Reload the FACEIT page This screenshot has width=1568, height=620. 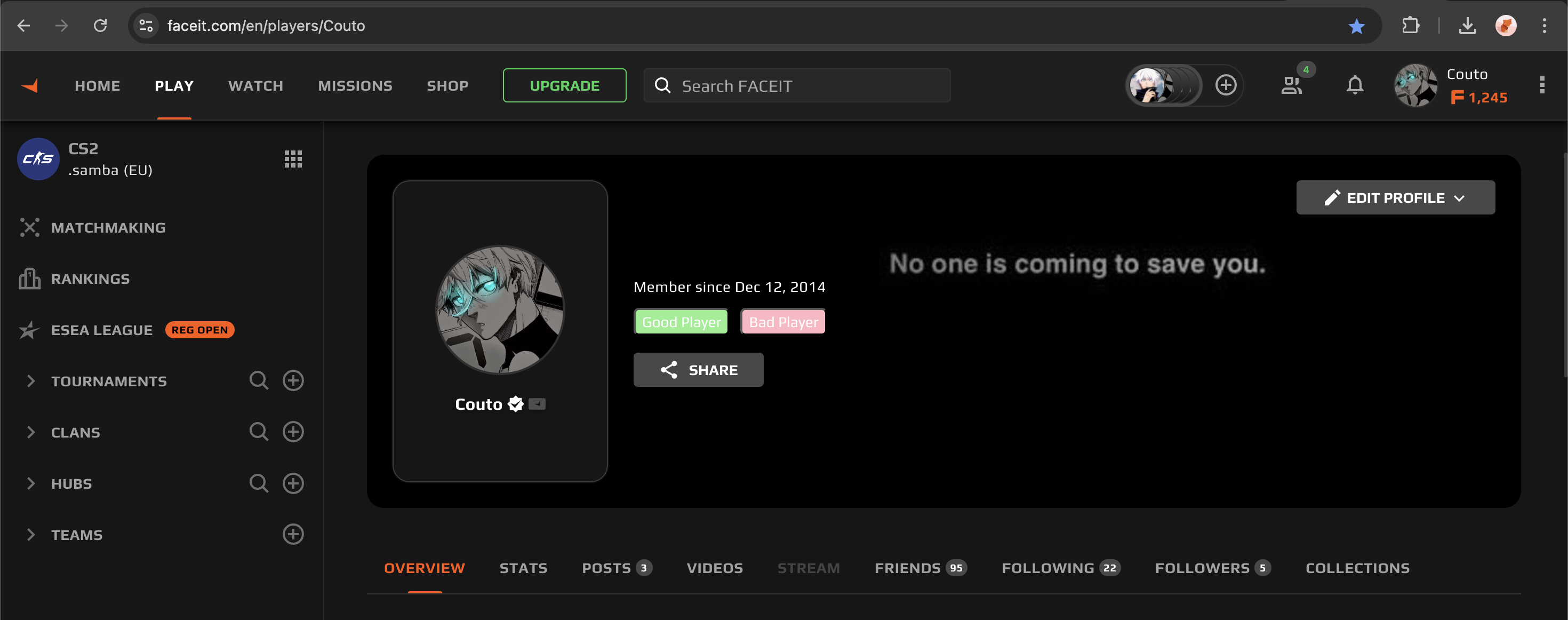click(100, 26)
